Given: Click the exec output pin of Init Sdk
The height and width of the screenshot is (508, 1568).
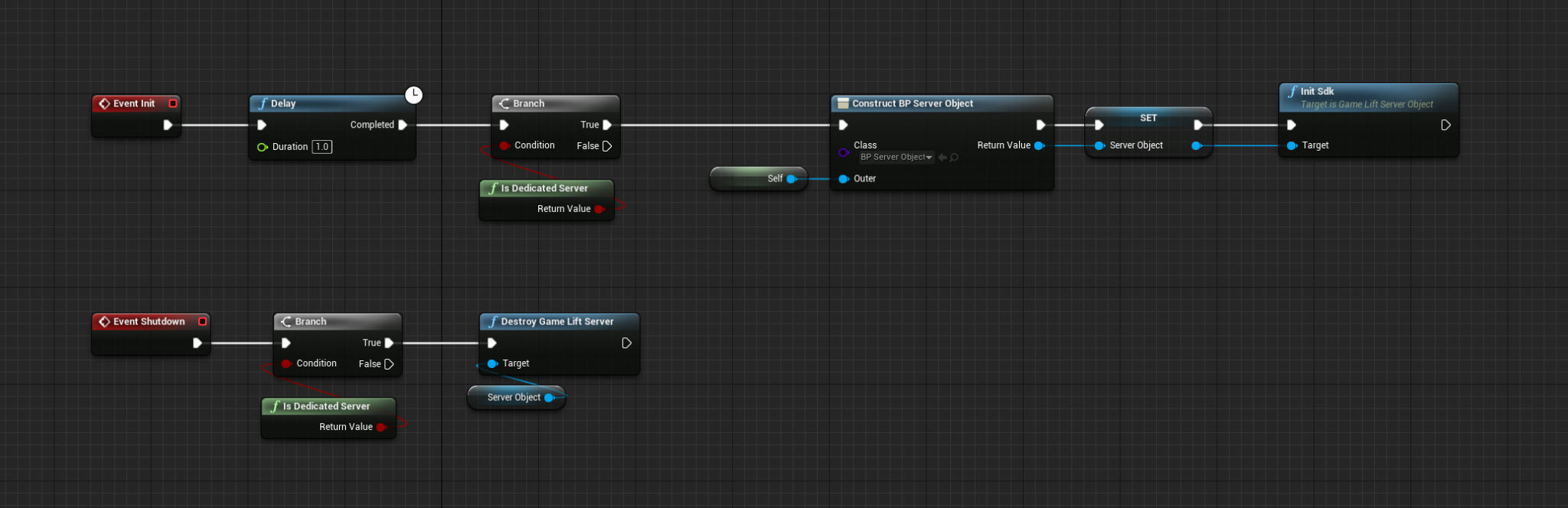Looking at the screenshot, I should pos(1445,125).
